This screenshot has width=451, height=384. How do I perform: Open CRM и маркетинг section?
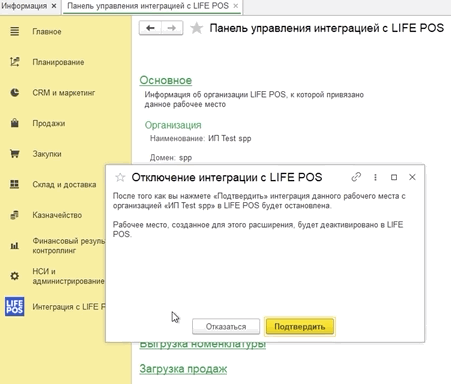64,93
